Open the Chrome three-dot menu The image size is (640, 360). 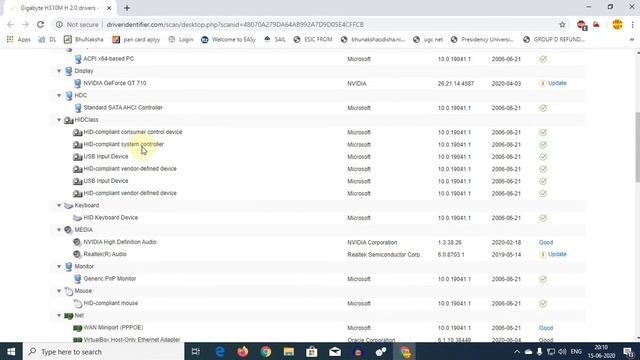click(632, 24)
